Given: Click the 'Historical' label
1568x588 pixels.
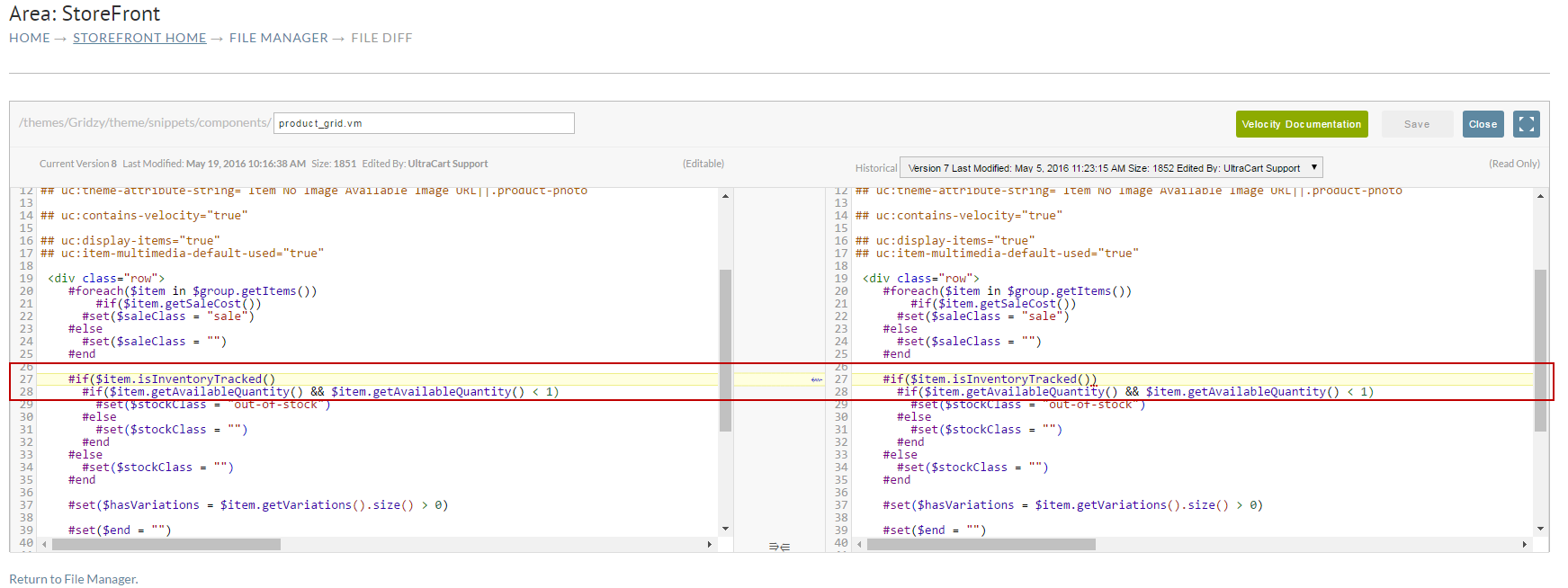Looking at the screenshot, I should click(876, 168).
